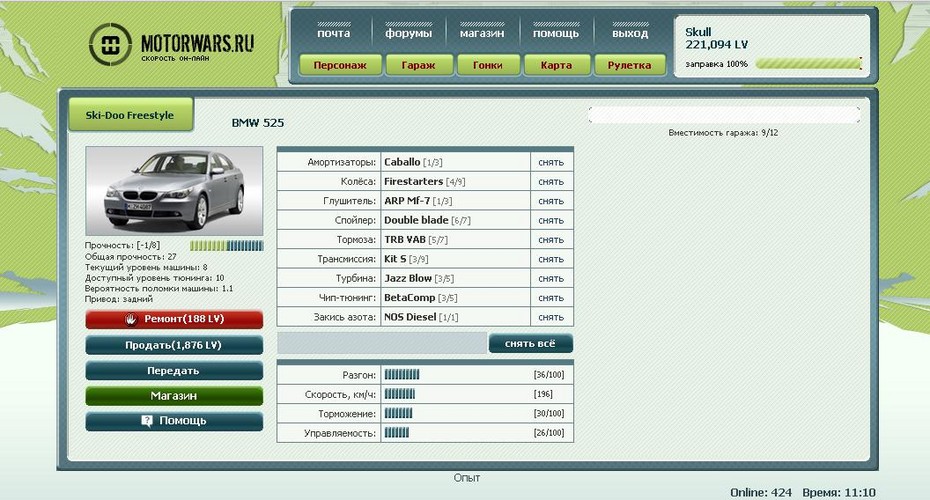Open the почта mail link
Screen dimensions: 930x500
pyautogui.click(x=334, y=33)
